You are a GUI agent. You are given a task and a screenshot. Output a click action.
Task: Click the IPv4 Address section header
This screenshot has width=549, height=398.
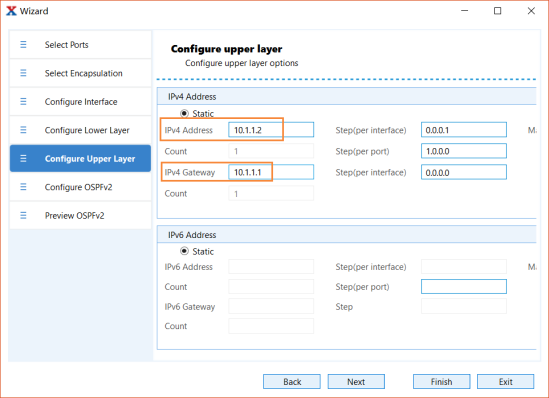click(347, 96)
